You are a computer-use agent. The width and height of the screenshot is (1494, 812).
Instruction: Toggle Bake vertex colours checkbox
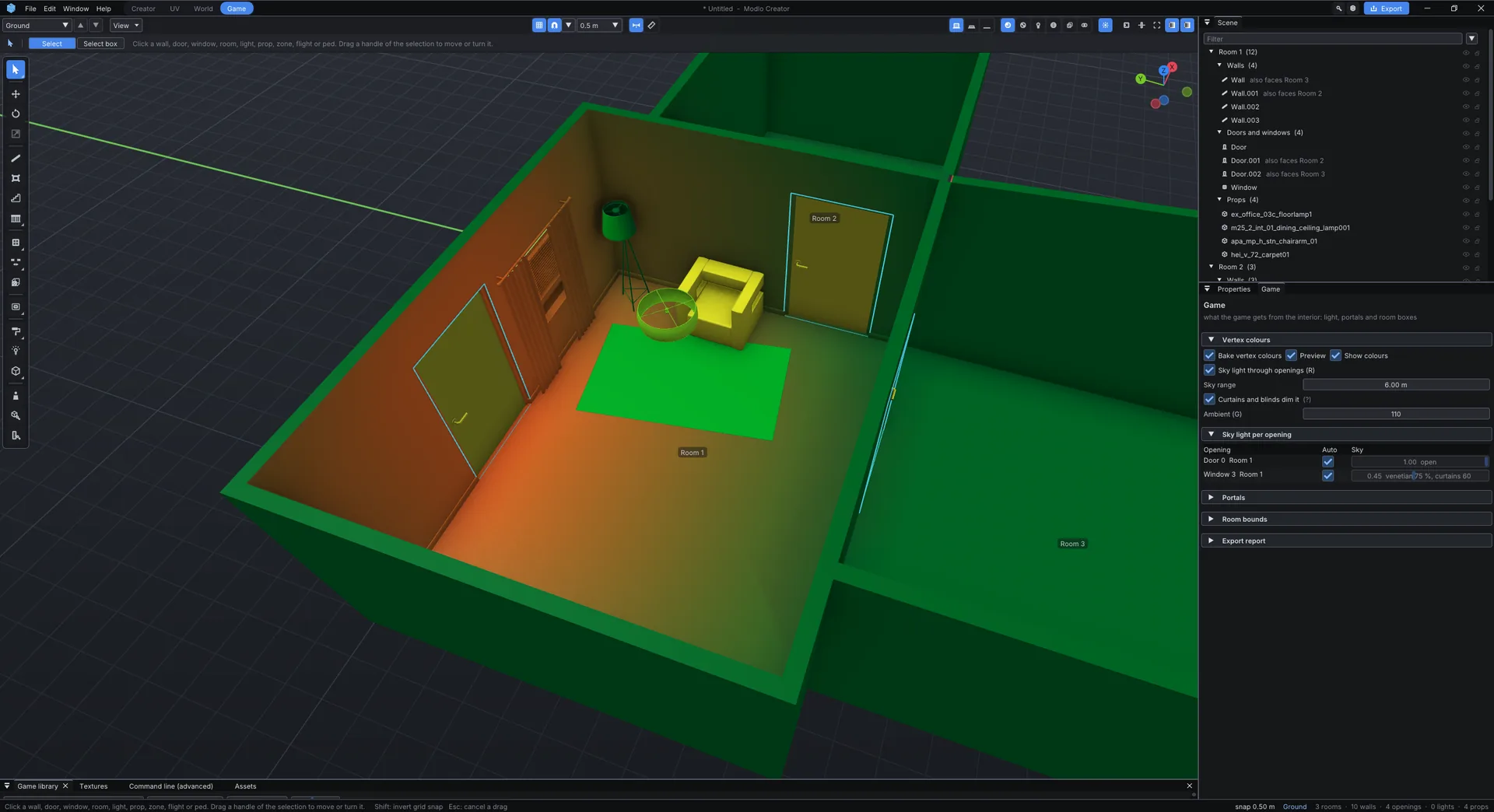click(x=1209, y=355)
